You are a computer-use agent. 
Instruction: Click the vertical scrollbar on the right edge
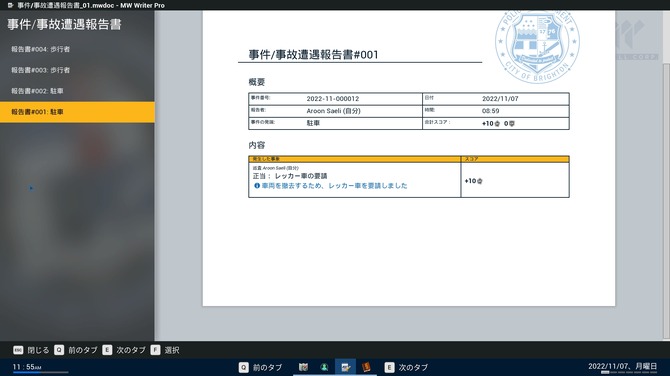click(x=666, y=201)
